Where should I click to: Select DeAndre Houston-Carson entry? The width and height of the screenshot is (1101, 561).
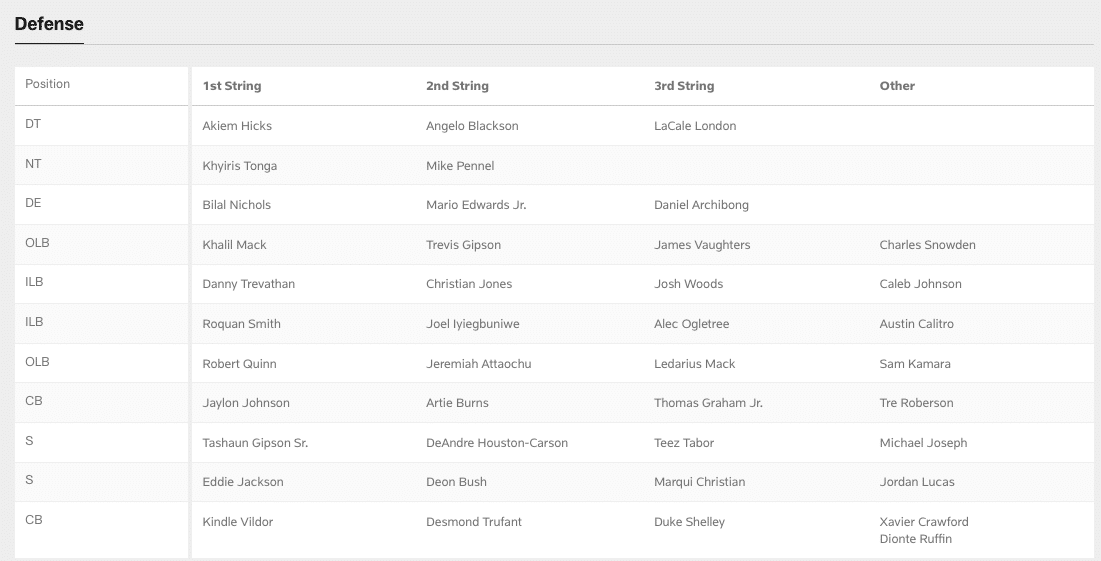point(496,443)
